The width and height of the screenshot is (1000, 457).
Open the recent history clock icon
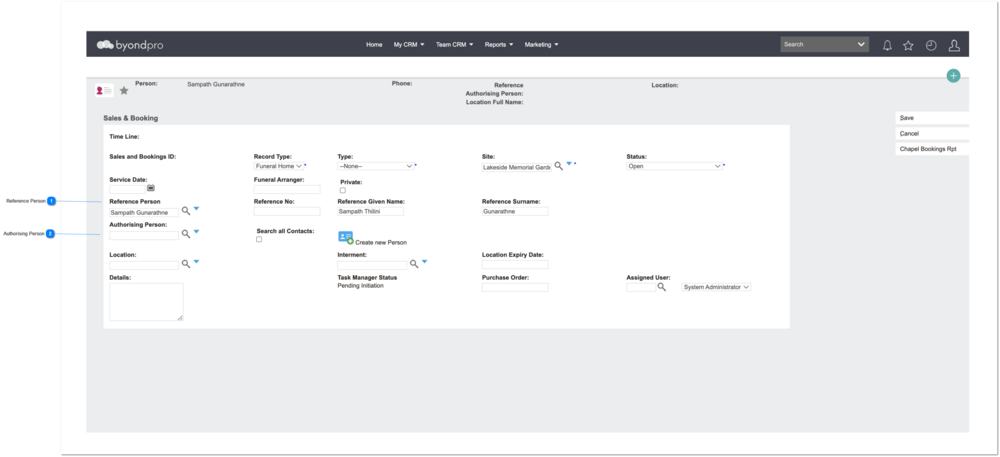[931, 45]
